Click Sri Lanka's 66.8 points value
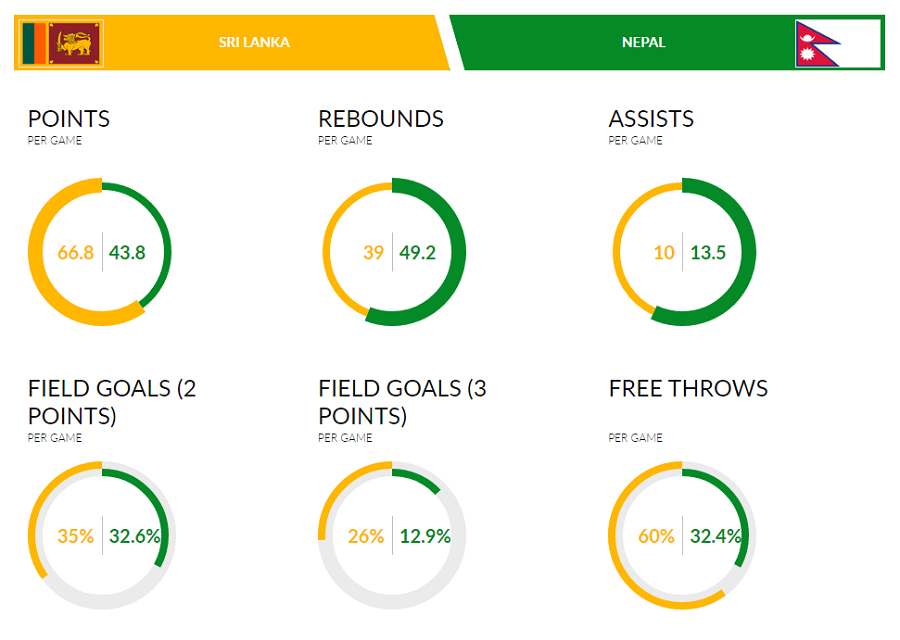 point(75,253)
